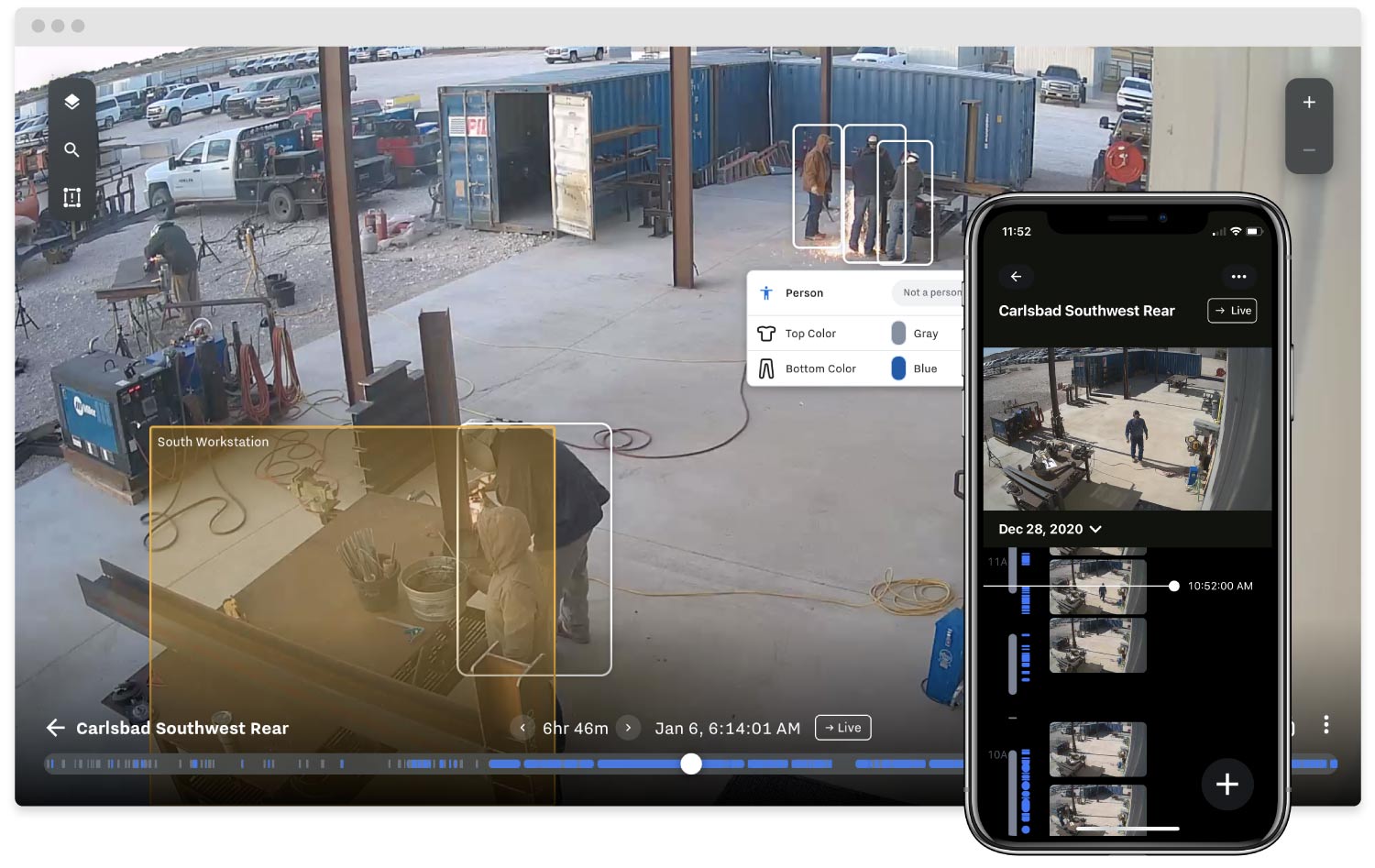Tap the back arrow on the phone
Viewport: 1375px width, 868px height.
[x=1016, y=276]
